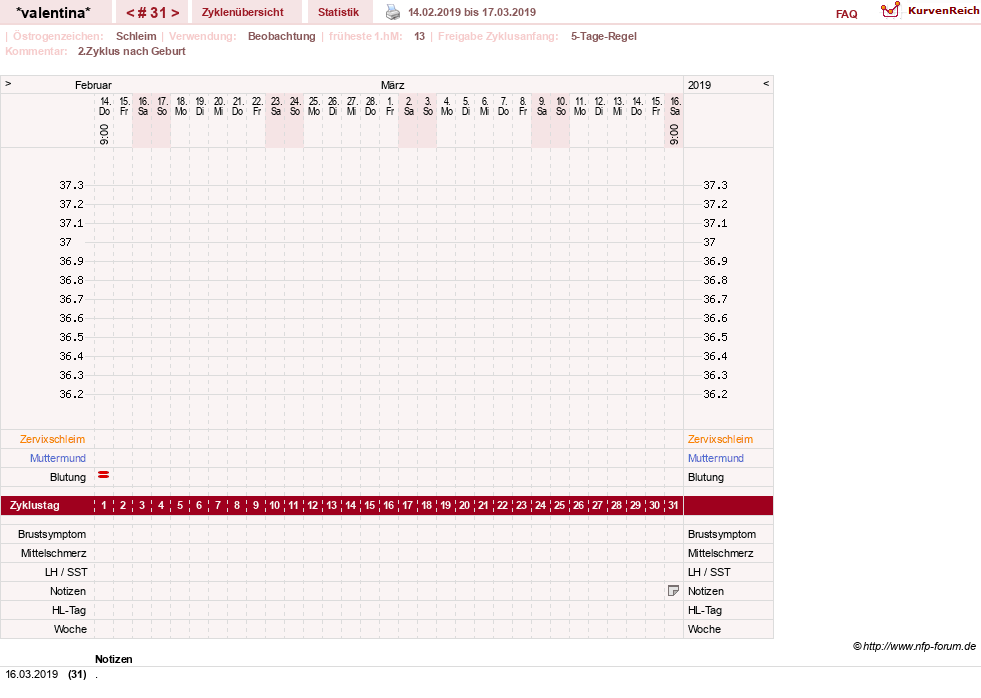The image size is (981, 698).
Task: Click the 5-Tage-Regel value
Action: [604, 36]
